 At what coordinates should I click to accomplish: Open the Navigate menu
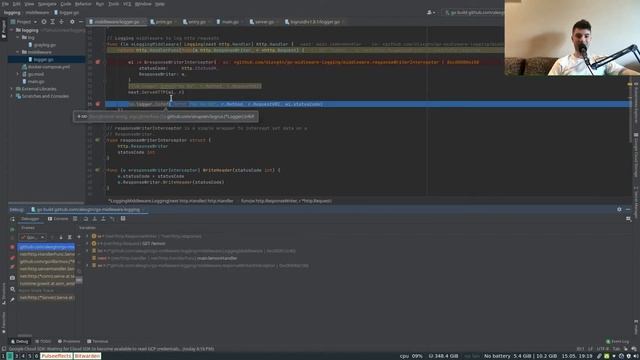(x=47, y=4)
